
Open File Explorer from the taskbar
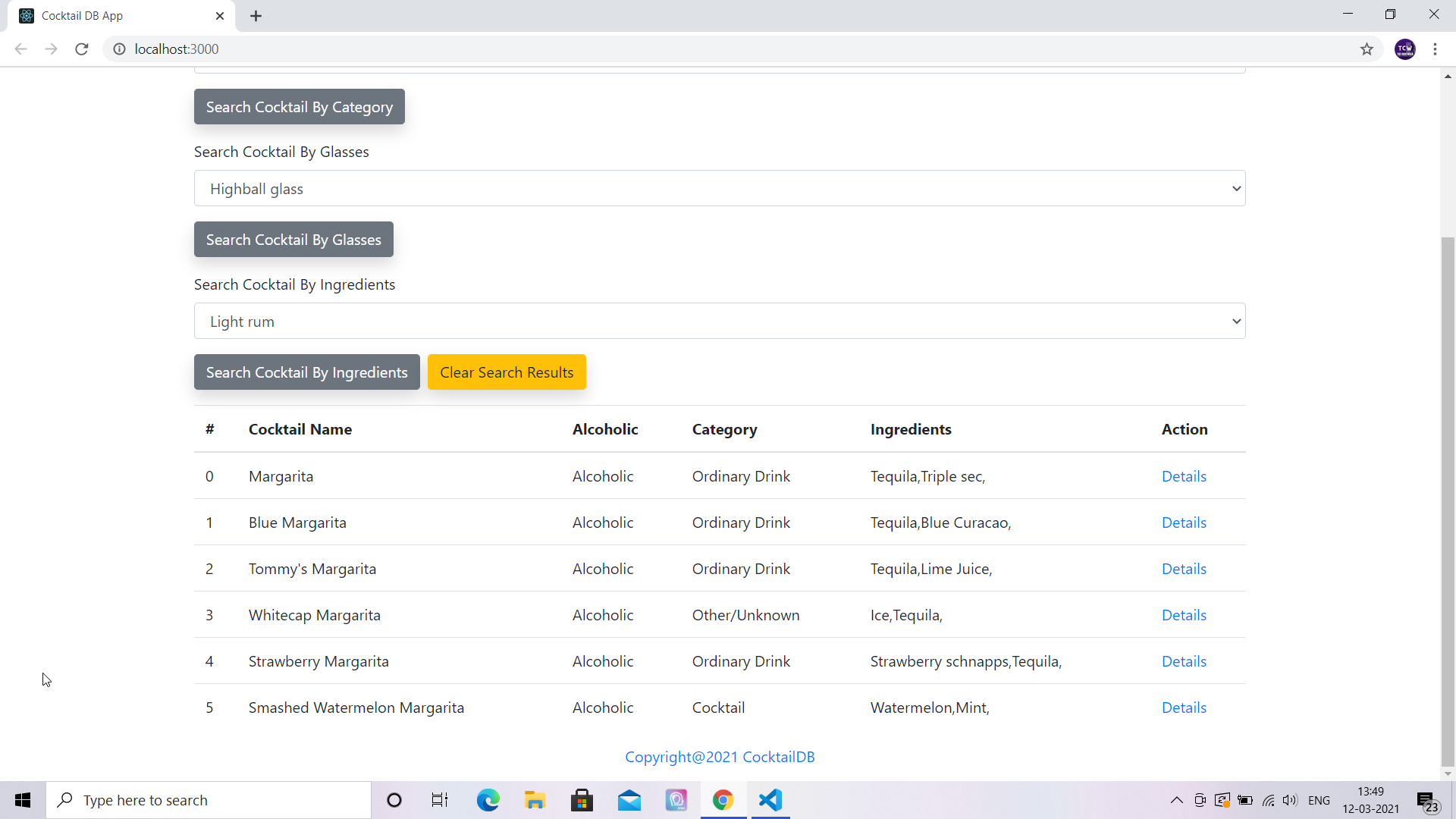coord(535,800)
